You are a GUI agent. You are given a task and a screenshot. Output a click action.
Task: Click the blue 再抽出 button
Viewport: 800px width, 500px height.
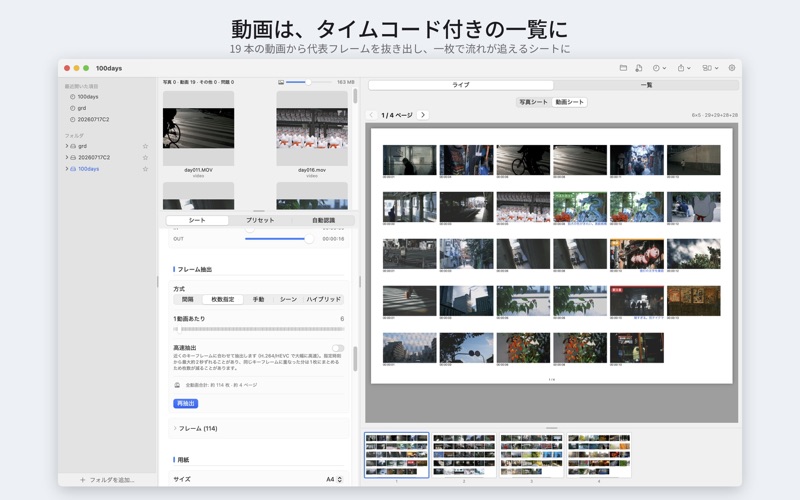[x=186, y=404]
